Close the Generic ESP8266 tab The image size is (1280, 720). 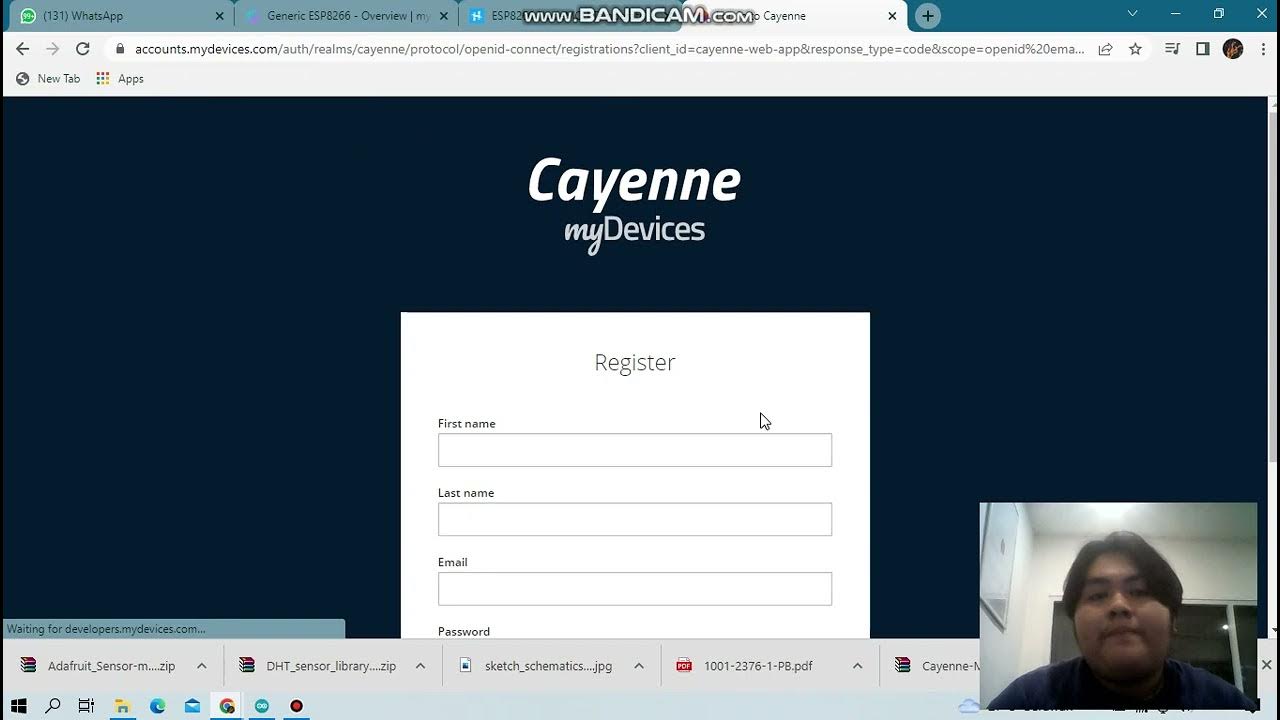pos(444,16)
